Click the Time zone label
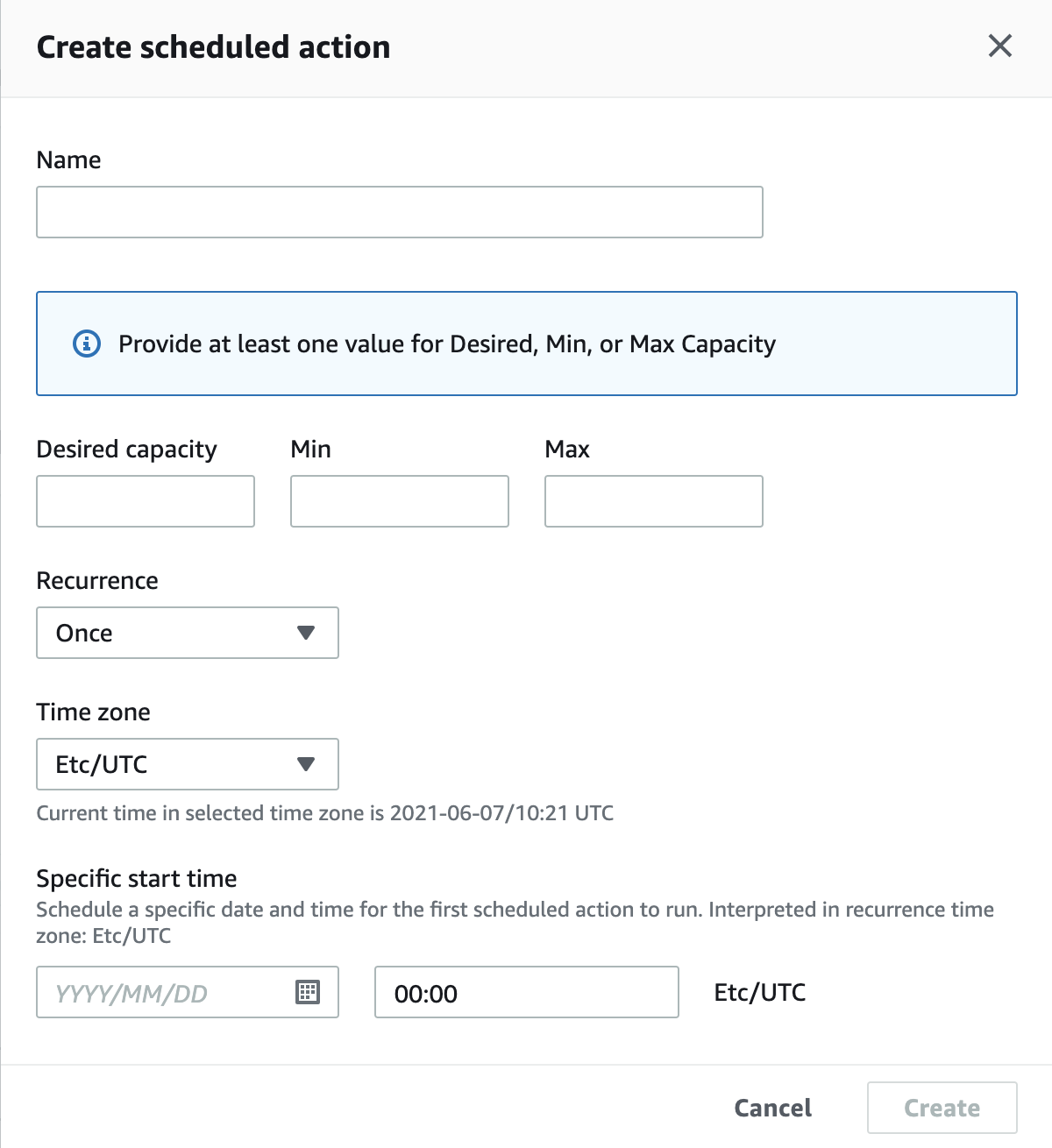Screen dimensions: 1052x1148 (x=93, y=712)
